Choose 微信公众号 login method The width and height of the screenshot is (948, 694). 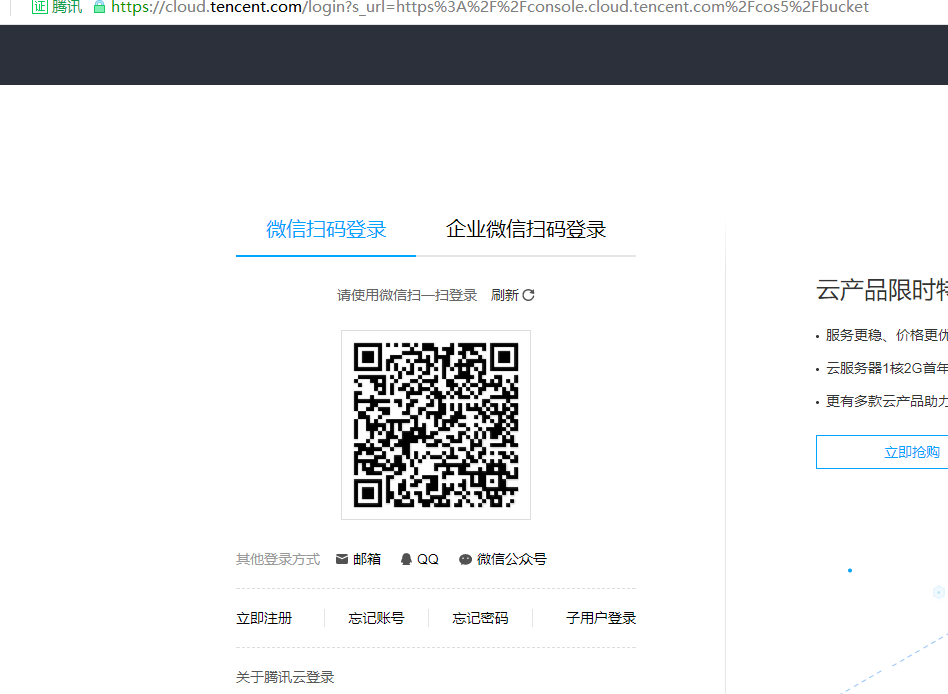[511, 559]
